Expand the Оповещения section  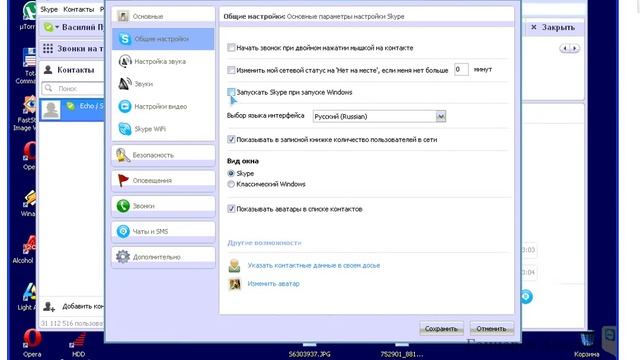[x=163, y=180]
